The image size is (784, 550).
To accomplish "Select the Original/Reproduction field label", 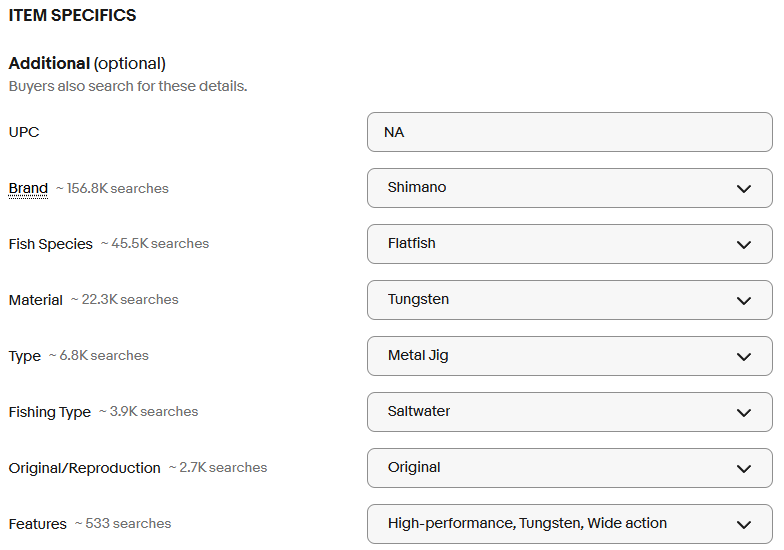I will tap(84, 468).
